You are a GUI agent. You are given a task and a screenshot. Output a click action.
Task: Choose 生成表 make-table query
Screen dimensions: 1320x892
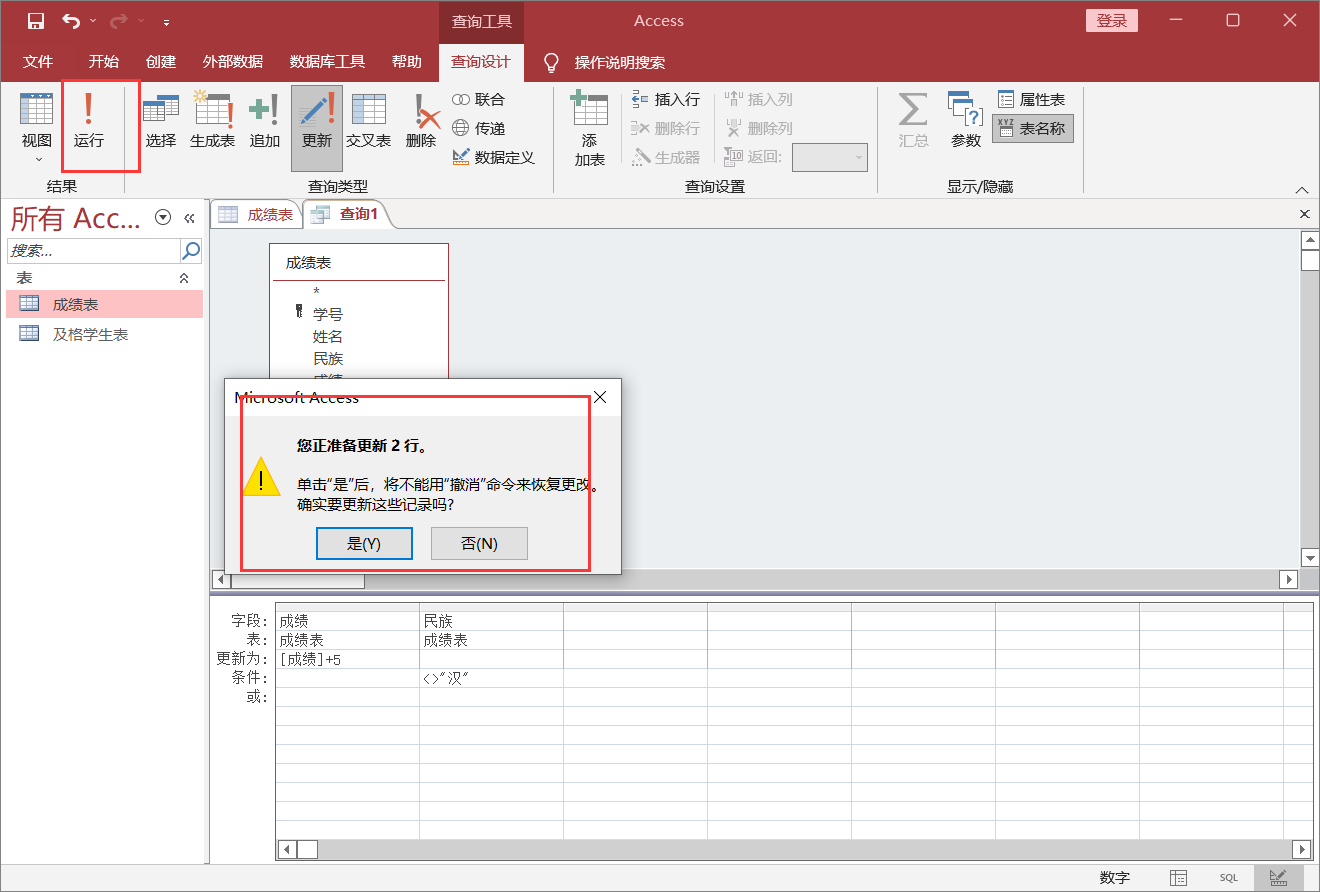coord(212,120)
